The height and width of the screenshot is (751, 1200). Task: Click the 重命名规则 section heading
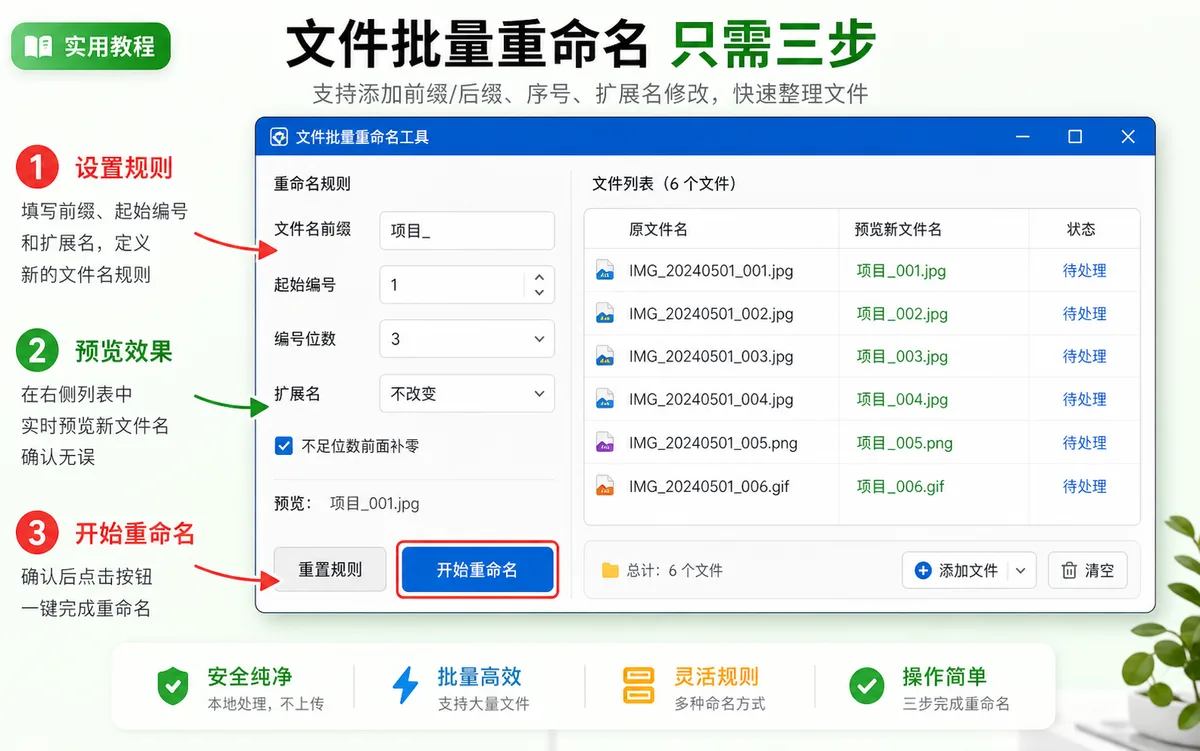coord(312,184)
